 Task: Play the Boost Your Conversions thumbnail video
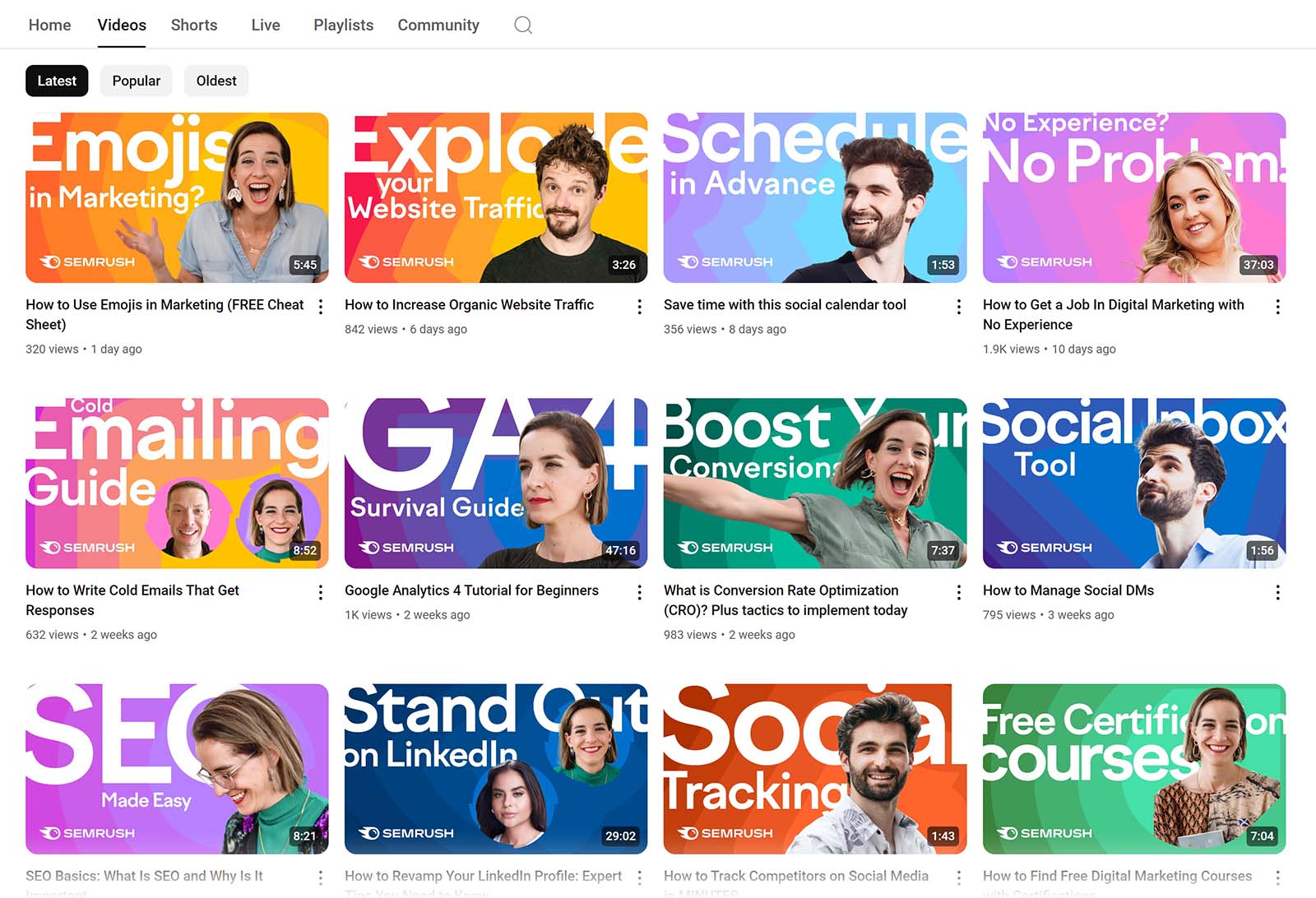click(814, 484)
